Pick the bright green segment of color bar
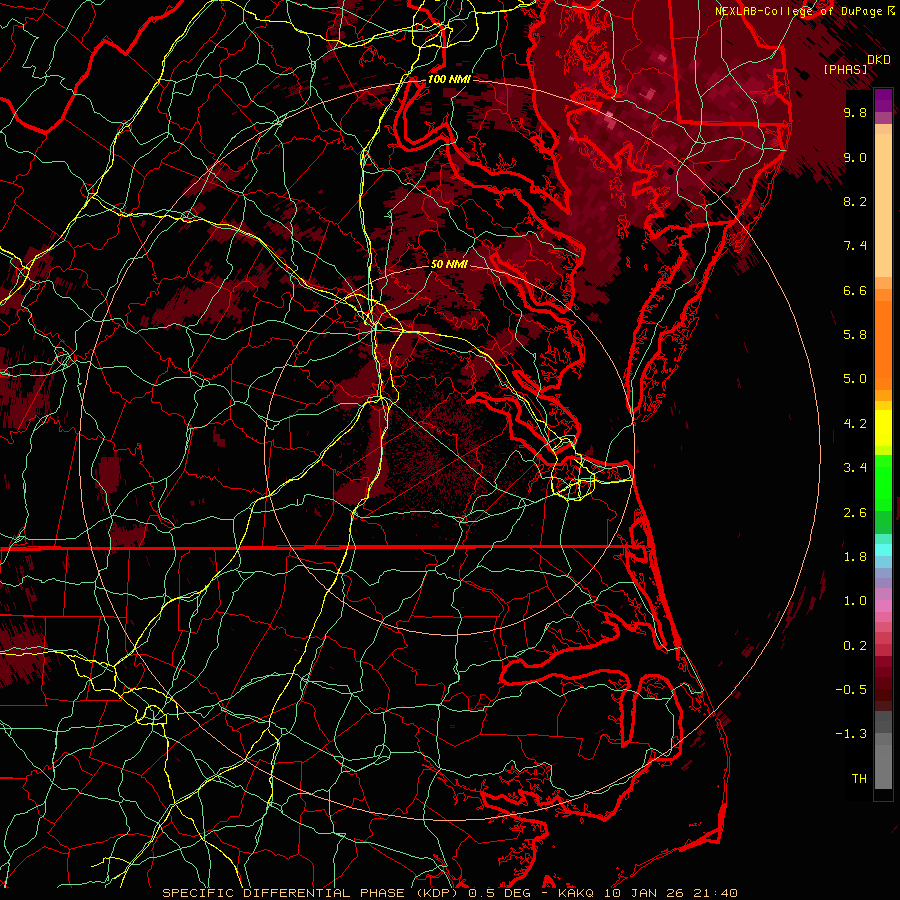 (883, 483)
